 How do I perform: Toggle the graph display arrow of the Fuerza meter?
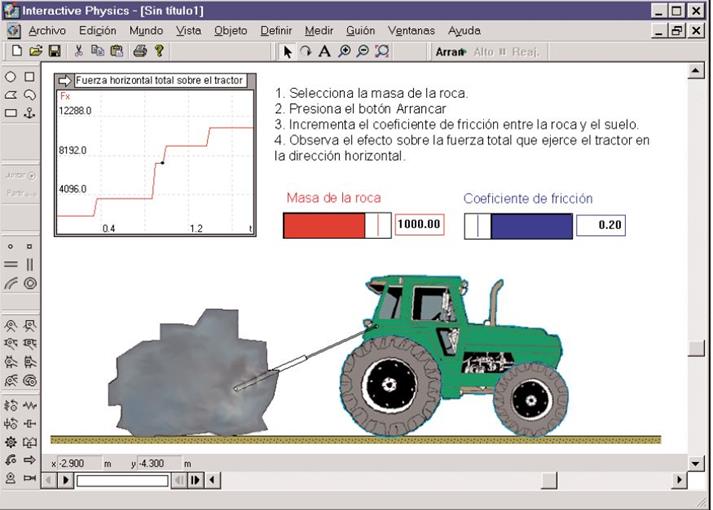(x=65, y=81)
